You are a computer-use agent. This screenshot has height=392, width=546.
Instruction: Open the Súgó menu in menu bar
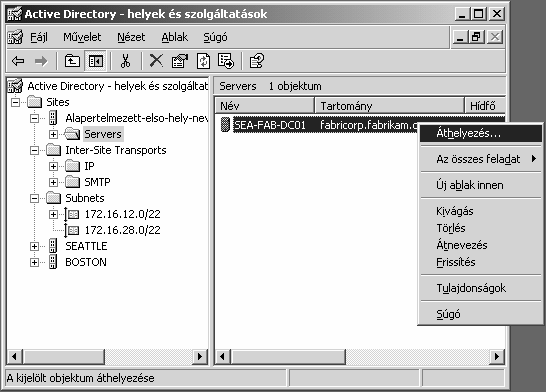[x=215, y=37]
